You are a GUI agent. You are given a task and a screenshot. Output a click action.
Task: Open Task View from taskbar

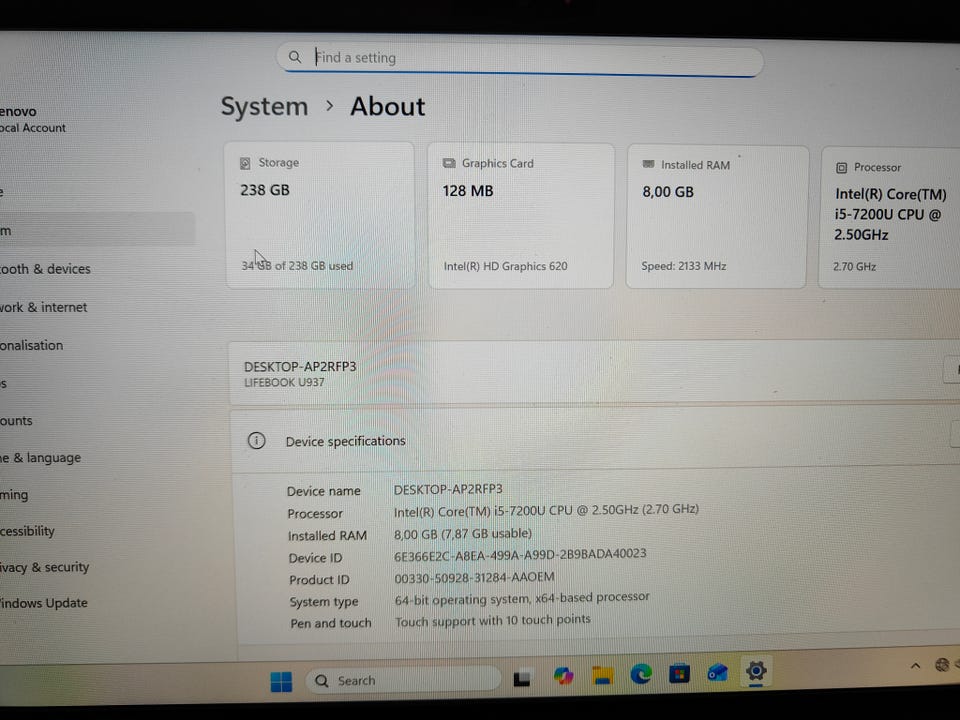coord(522,678)
